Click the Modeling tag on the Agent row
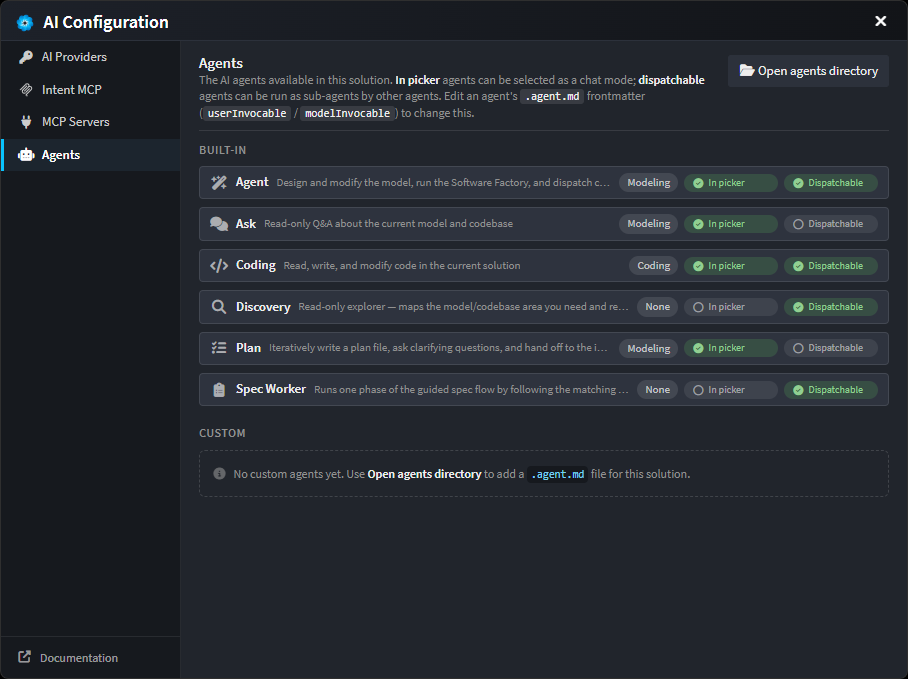The height and width of the screenshot is (679, 908). [x=649, y=183]
